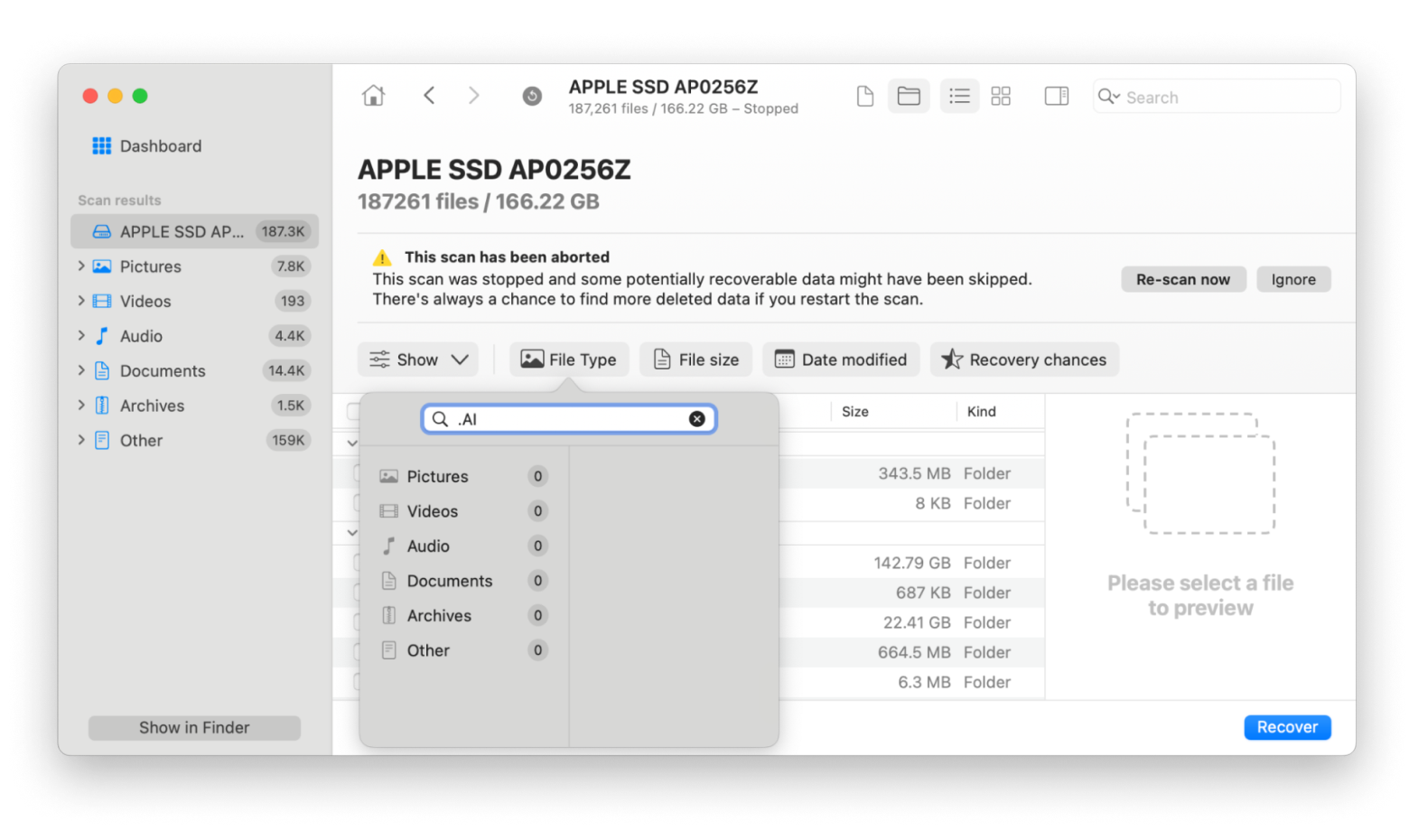Open the Show dropdown filter
Image resolution: width=1409 pixels, height=840 pixels.
click(x=418, y=359)
